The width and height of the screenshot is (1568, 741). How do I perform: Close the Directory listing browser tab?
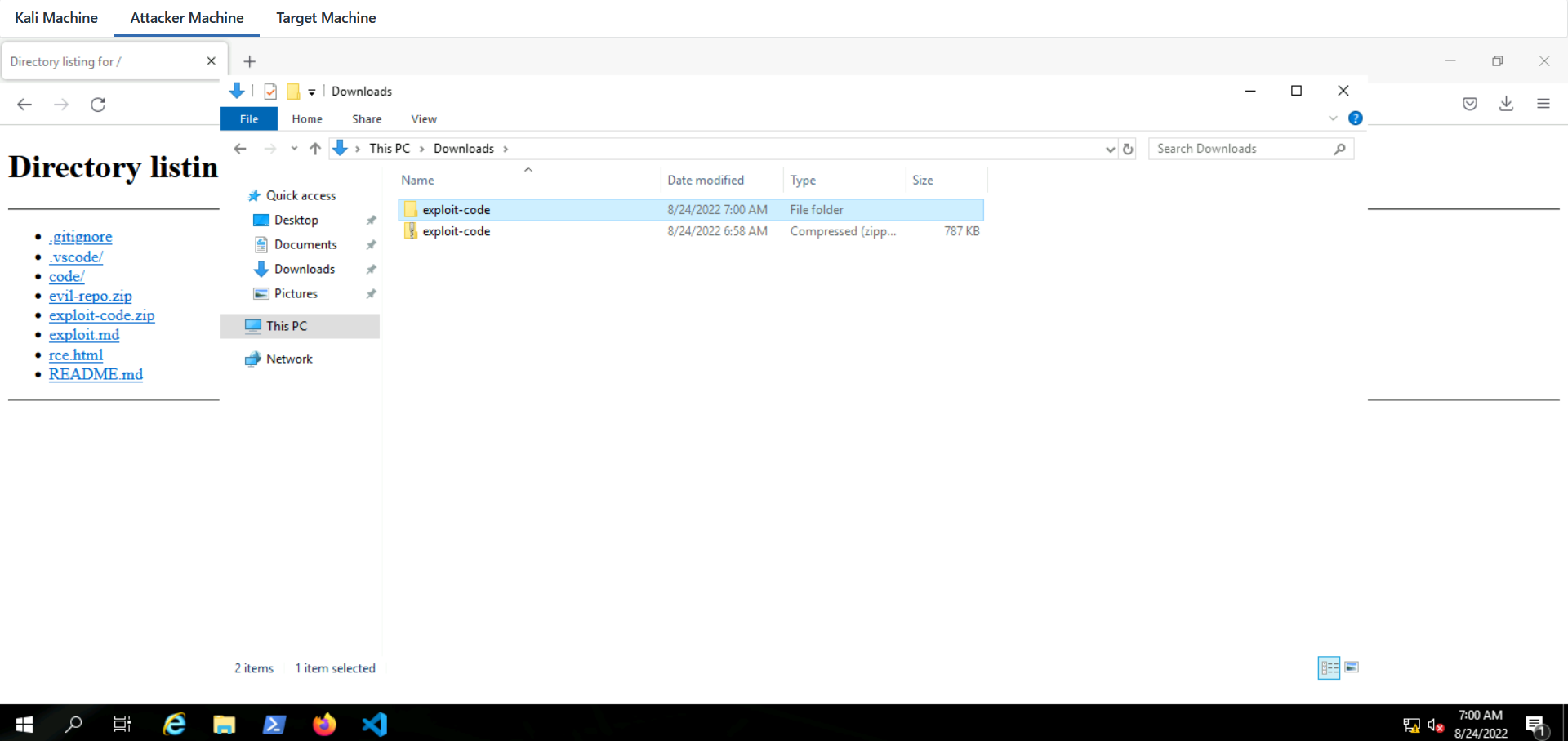[212, 61]
